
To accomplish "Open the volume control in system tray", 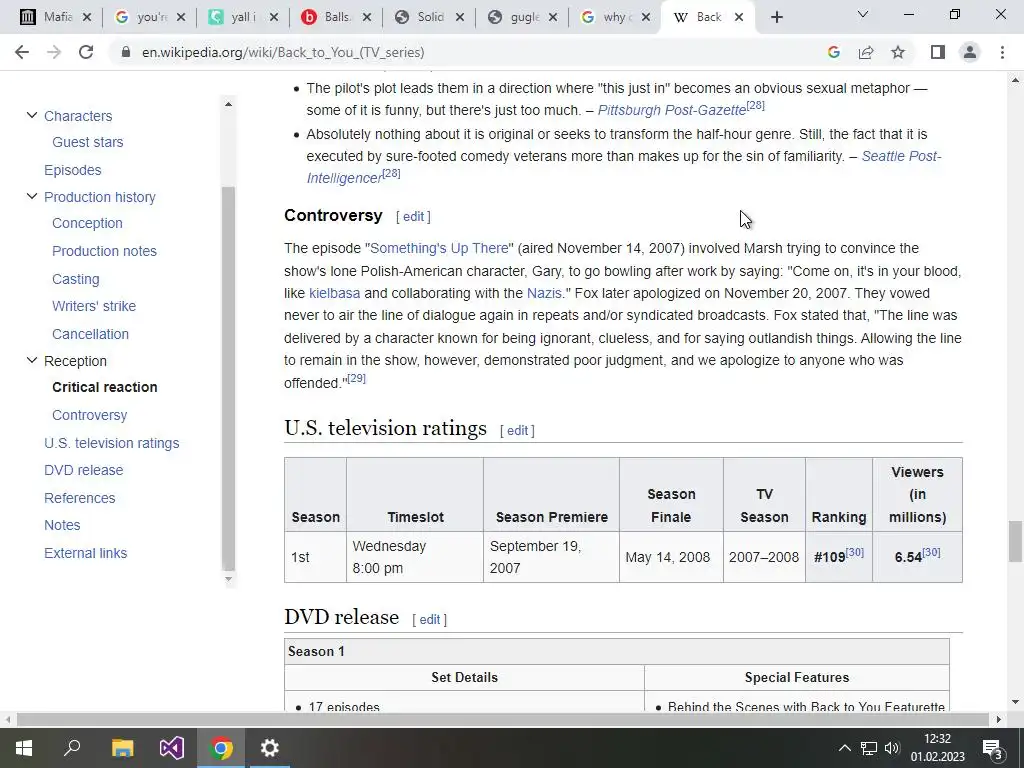I will tap(891, 748).
